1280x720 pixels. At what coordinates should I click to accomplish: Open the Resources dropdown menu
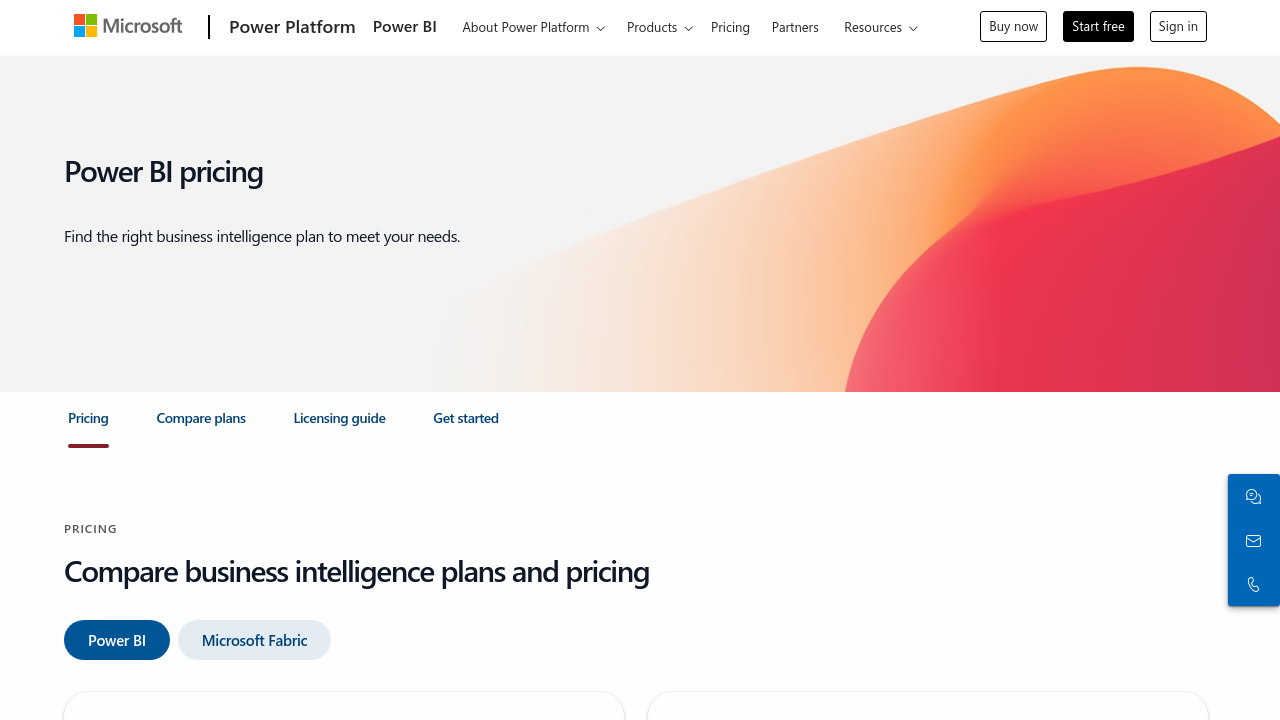880,27
